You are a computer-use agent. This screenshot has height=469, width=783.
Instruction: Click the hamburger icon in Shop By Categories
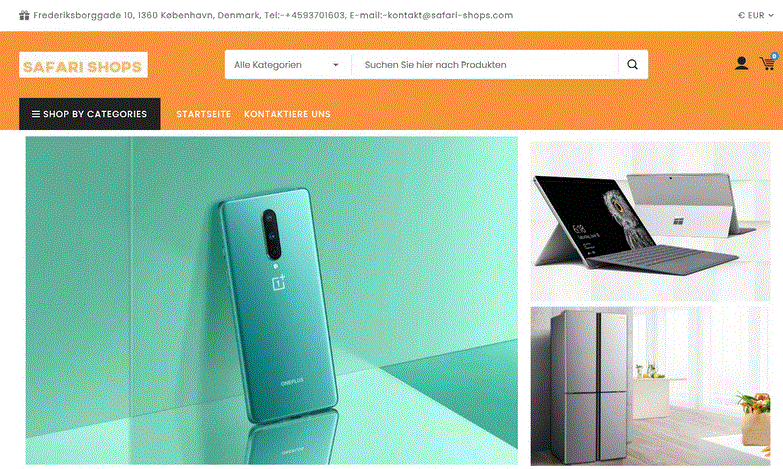(36, 114)
